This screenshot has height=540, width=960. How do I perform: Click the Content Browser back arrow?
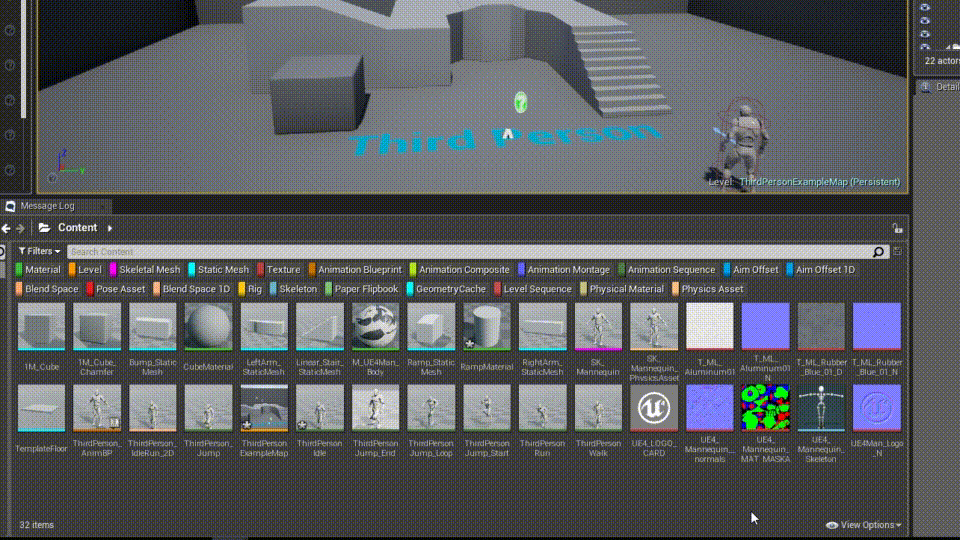(6, 228)
